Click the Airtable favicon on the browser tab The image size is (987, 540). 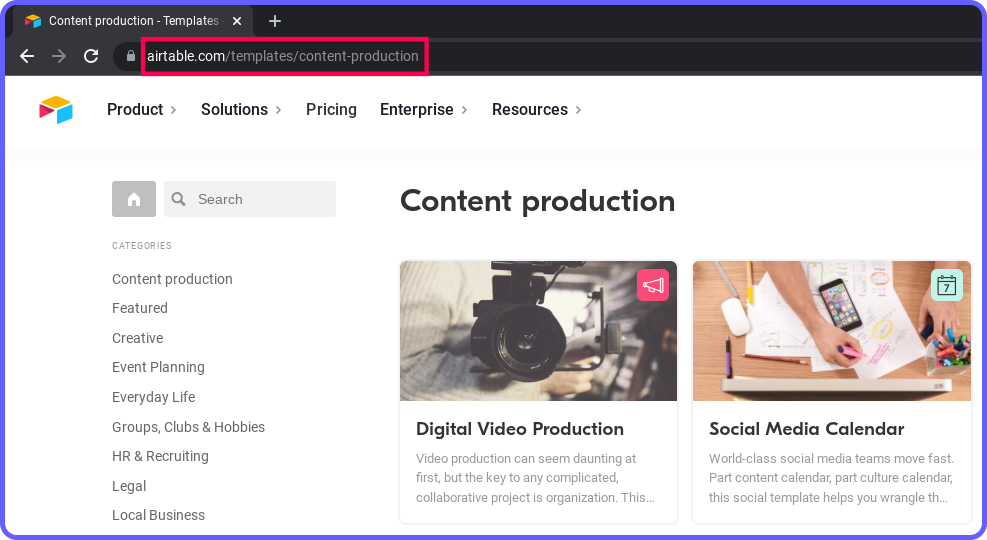[x=33, y=21]
